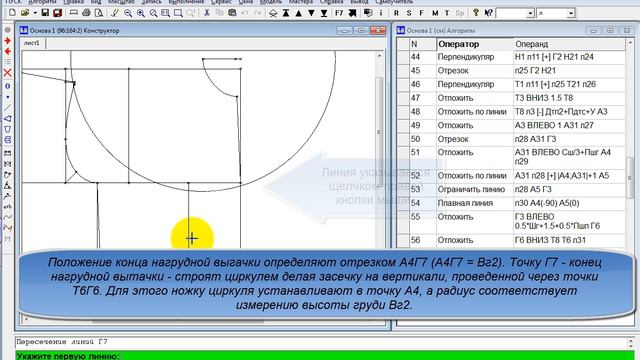Click operand 'Г6 ВНИЗ Т8 Т6 л31'
The image size is (640, 360).
tap(550, 240)
